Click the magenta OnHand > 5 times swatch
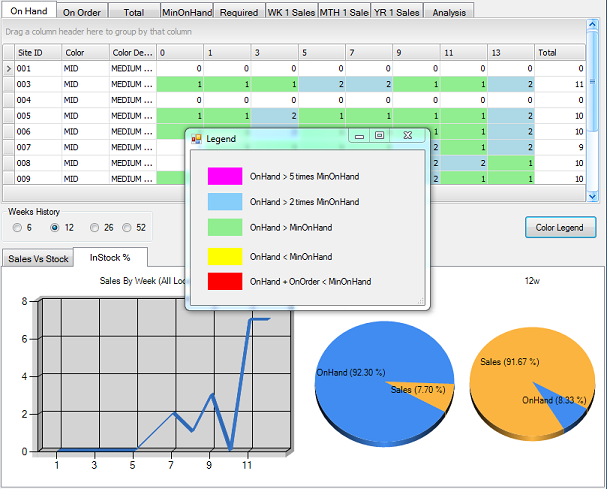Screen dimensions: 607x489 point(225,176)
